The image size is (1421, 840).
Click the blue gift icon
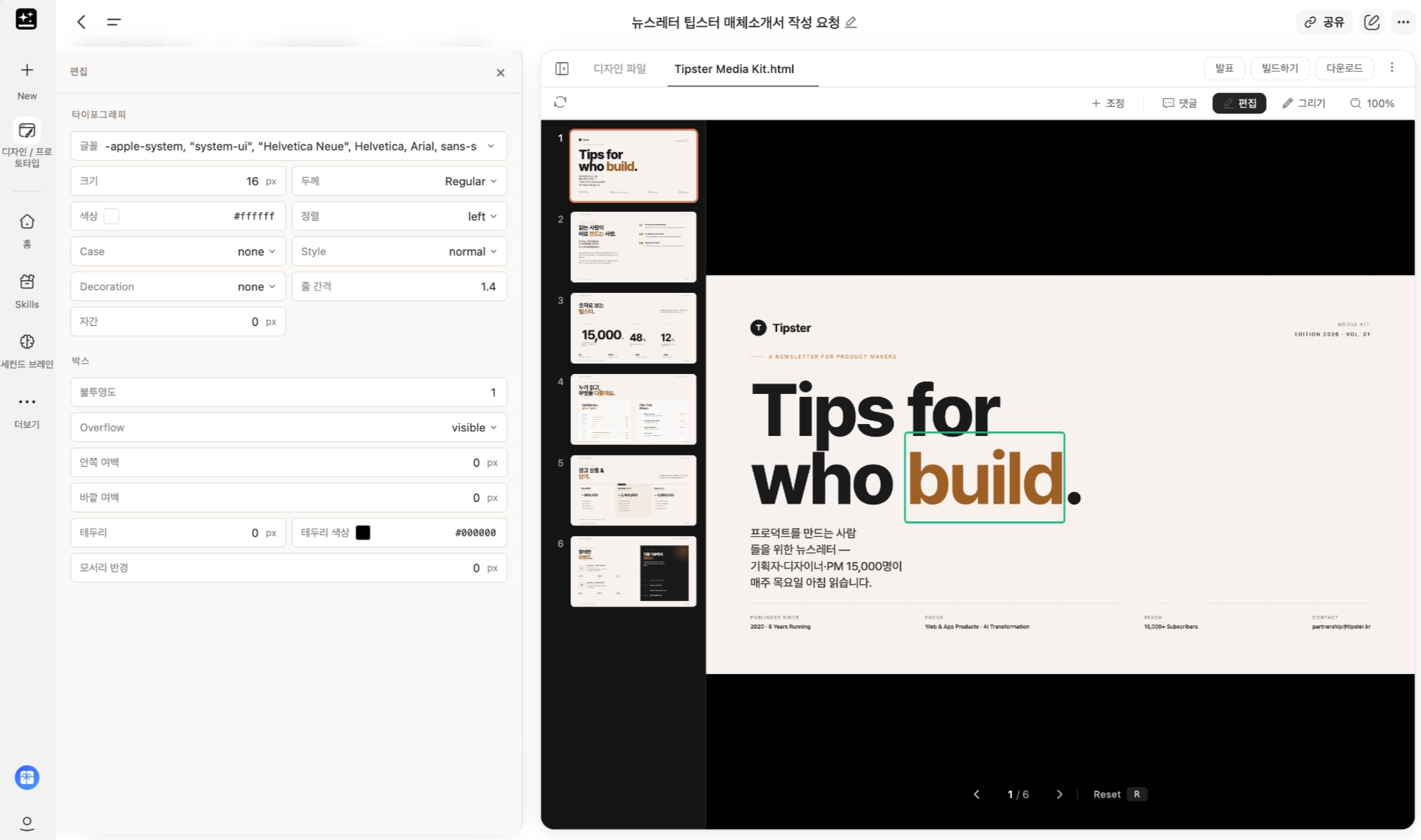(27, 777)
